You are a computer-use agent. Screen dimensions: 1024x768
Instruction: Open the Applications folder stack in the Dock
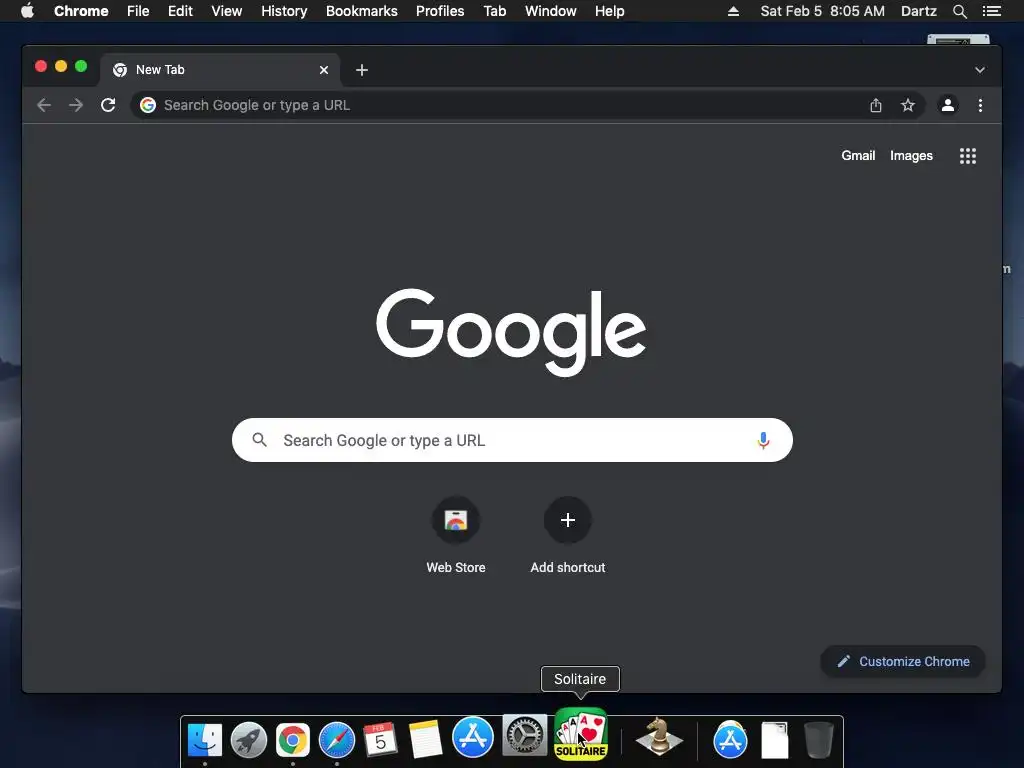pyautogui.click(x=730, y=740)
